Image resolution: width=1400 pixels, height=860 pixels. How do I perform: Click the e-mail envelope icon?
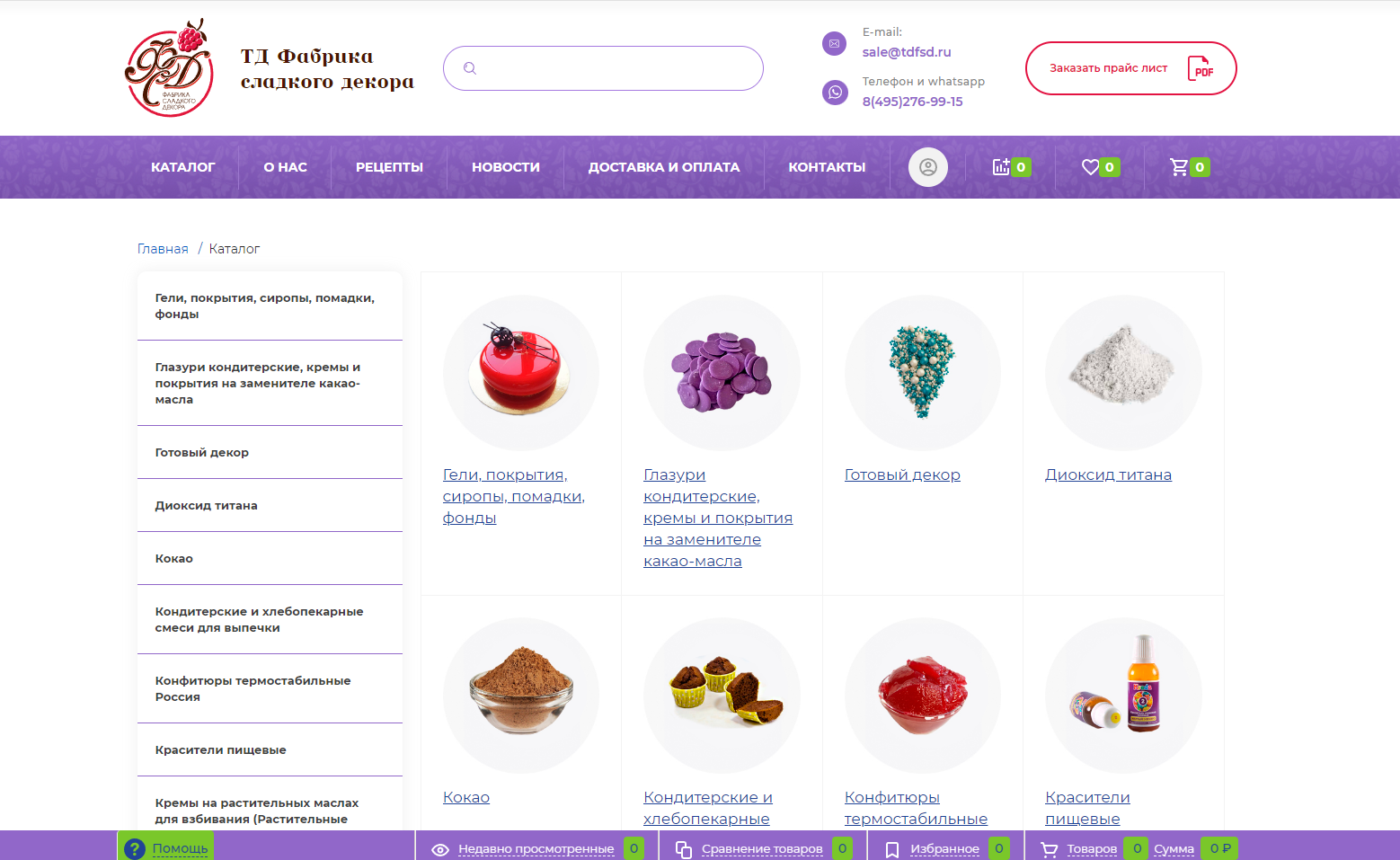(835, 43)
